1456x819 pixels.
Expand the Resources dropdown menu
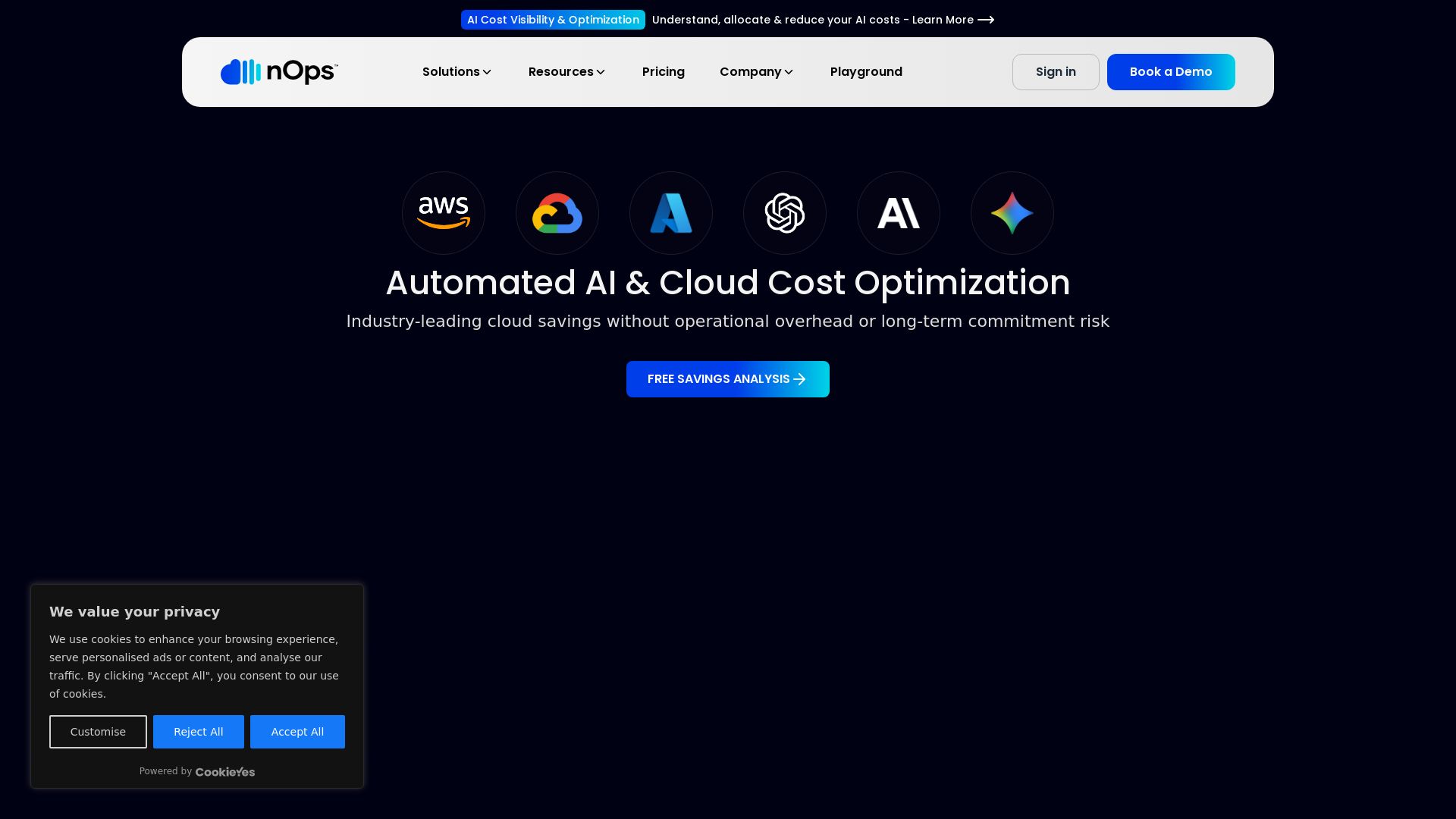pos(567,72)
